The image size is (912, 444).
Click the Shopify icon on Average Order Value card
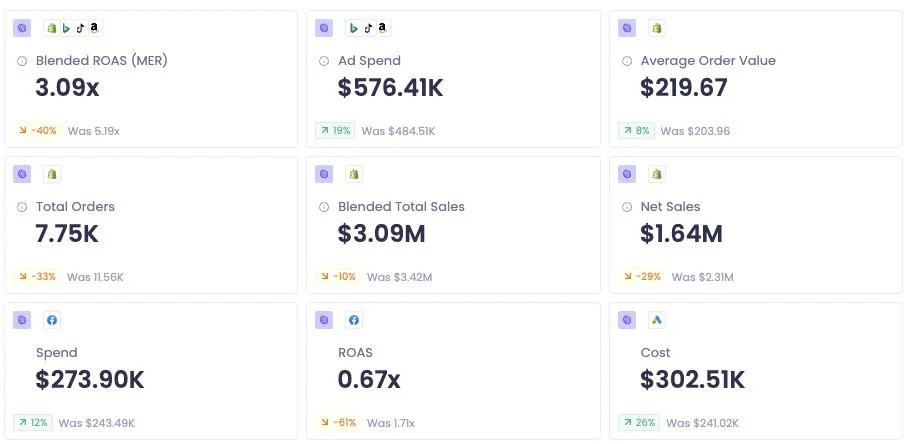point(657,28)
